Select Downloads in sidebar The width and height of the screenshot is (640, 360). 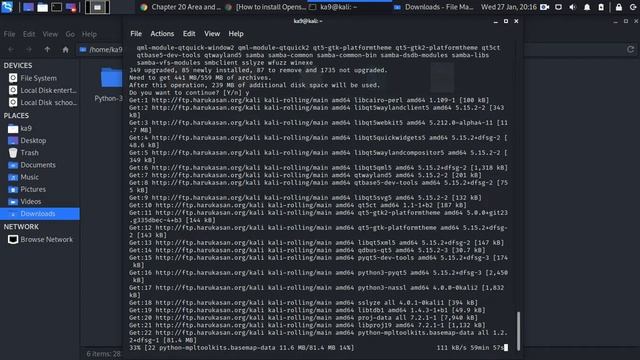tap(40, 214)
